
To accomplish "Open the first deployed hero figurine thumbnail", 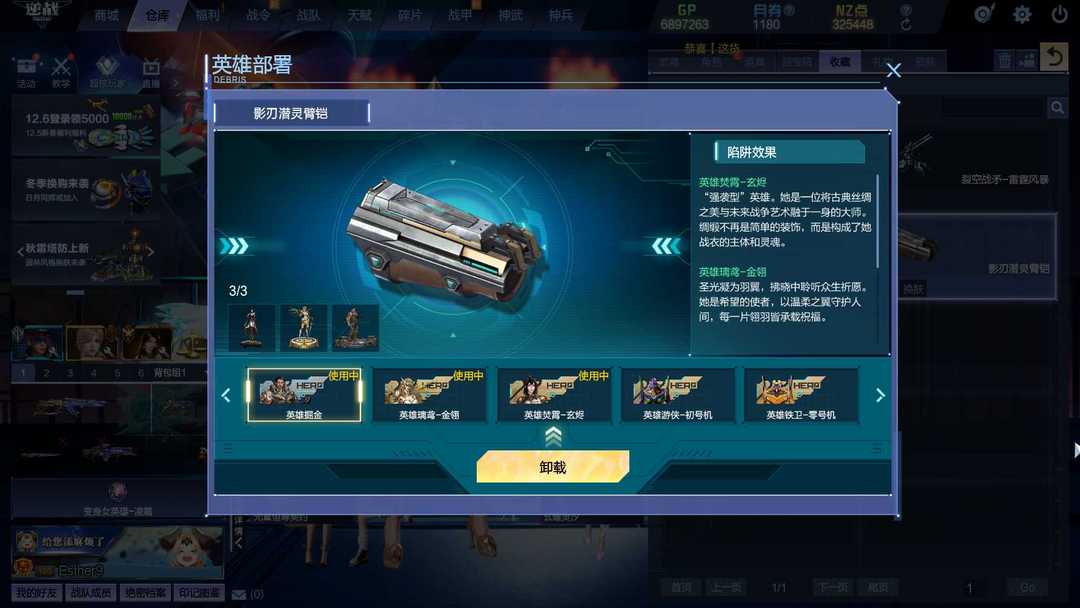I will (251, 328).
